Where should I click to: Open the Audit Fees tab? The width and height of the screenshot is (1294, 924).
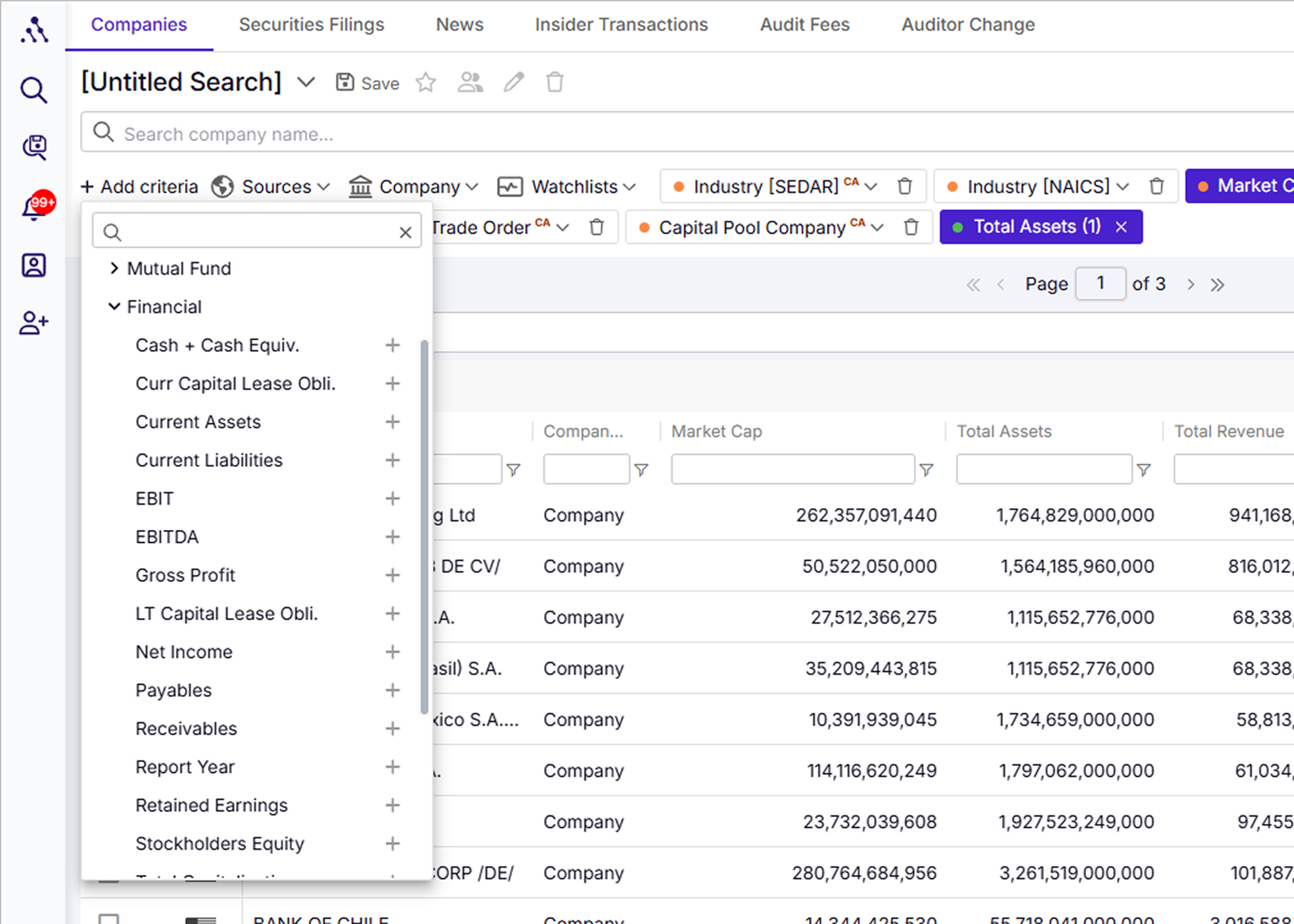click(804, 24)
